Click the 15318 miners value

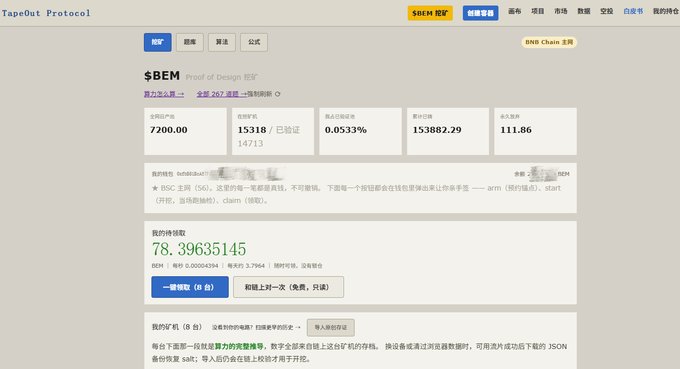coord(252,130)
